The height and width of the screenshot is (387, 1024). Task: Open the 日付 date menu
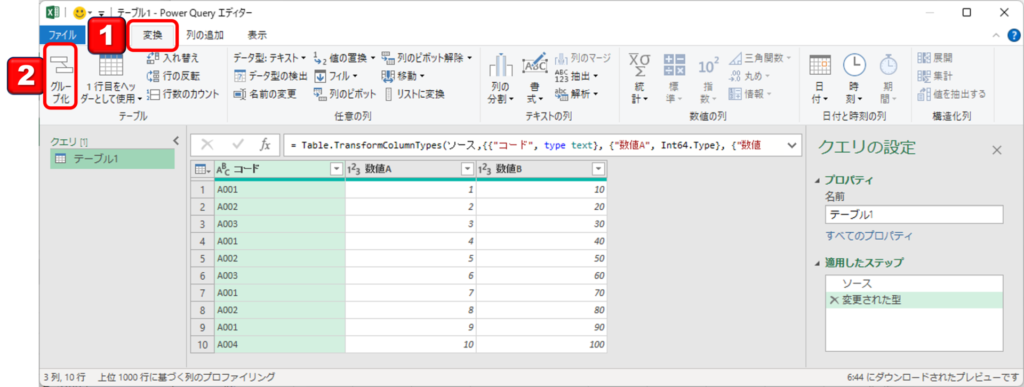pos(820,77)
